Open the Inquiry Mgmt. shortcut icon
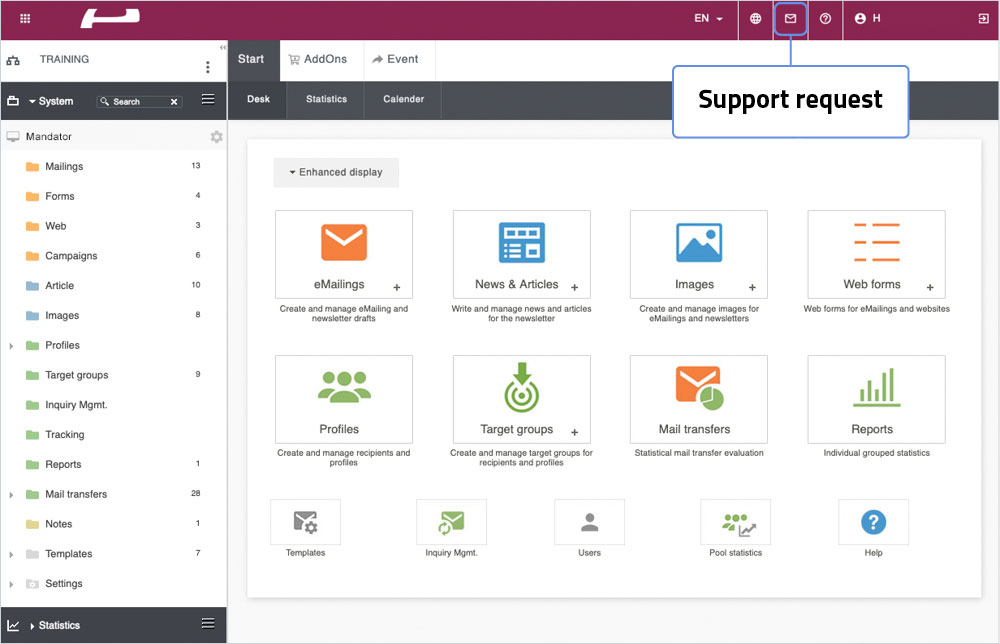This screenshot has height=644, width=1000. tap(451, 522)
